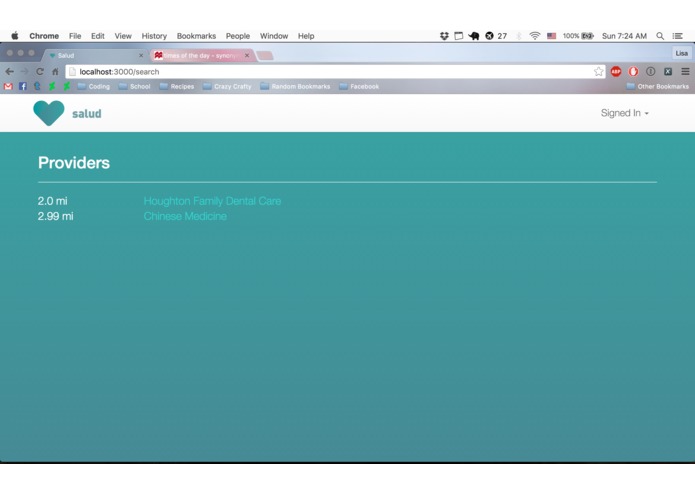Click the Evernote elephant menu bar icon
The image size is (695, 494).
coord(474,36)
